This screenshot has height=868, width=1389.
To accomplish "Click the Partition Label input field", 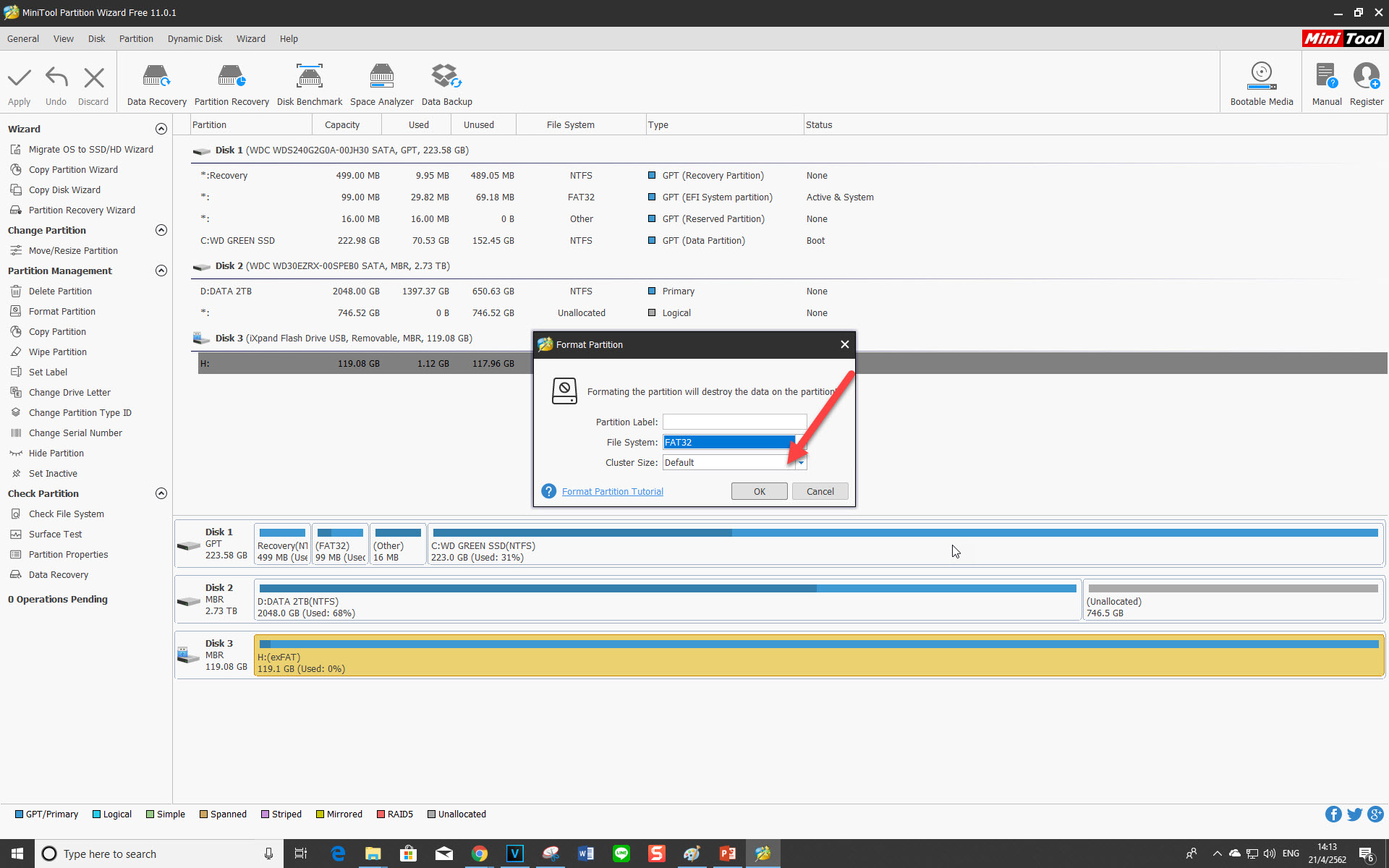I will point(734,422).
